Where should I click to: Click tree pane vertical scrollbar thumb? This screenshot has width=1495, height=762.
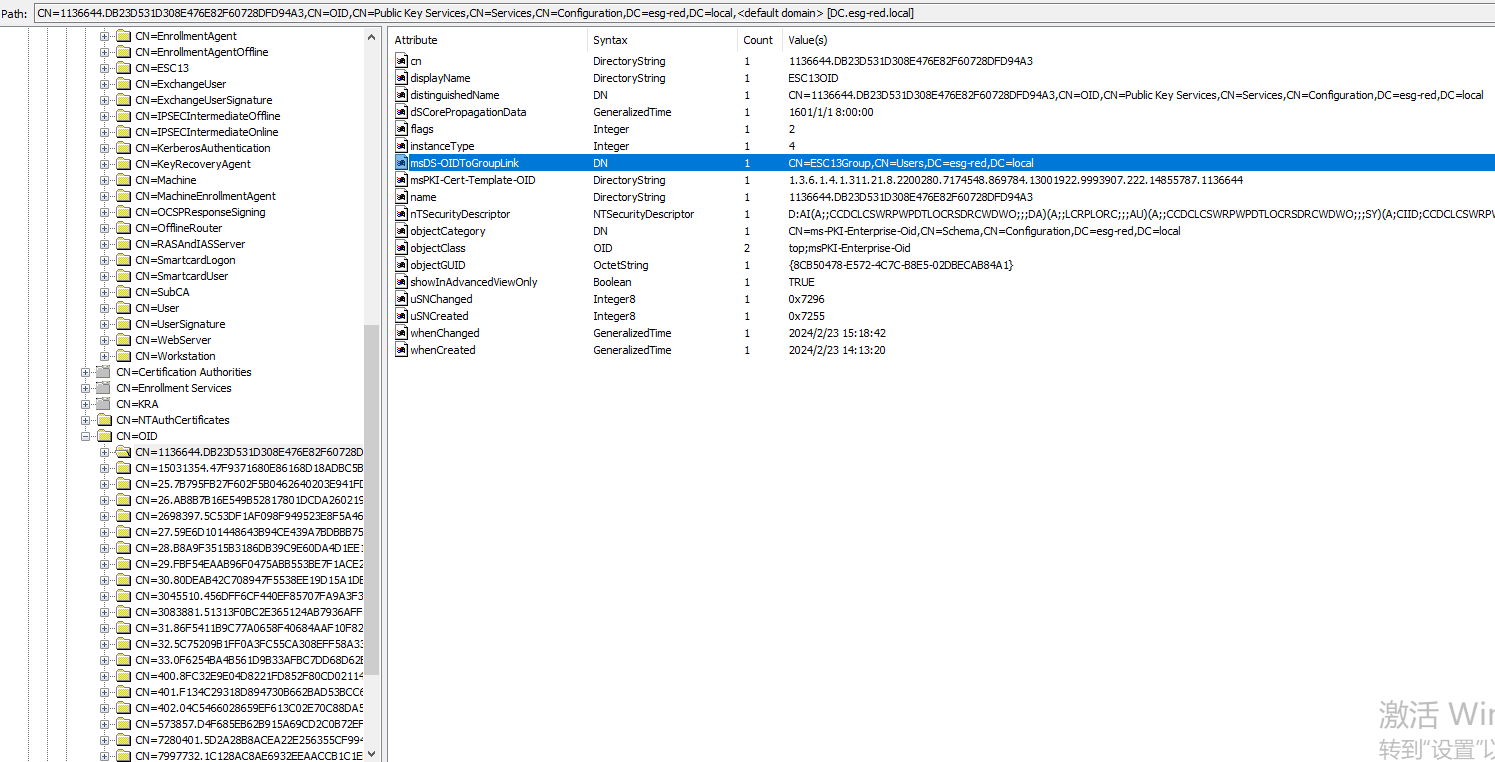coord(372,498)
